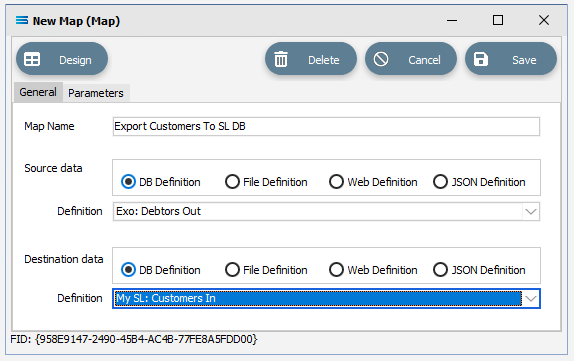
Task: Click the New Map window menu icon
Action: tap(22, 21)
